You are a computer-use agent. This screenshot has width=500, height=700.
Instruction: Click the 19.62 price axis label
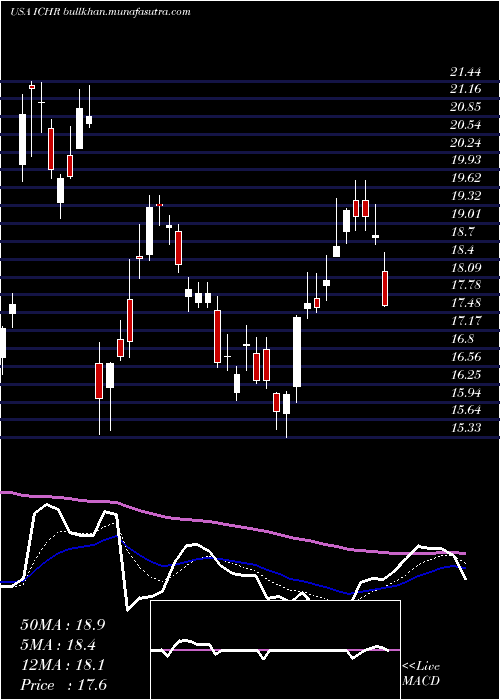[x=466, y=178]
